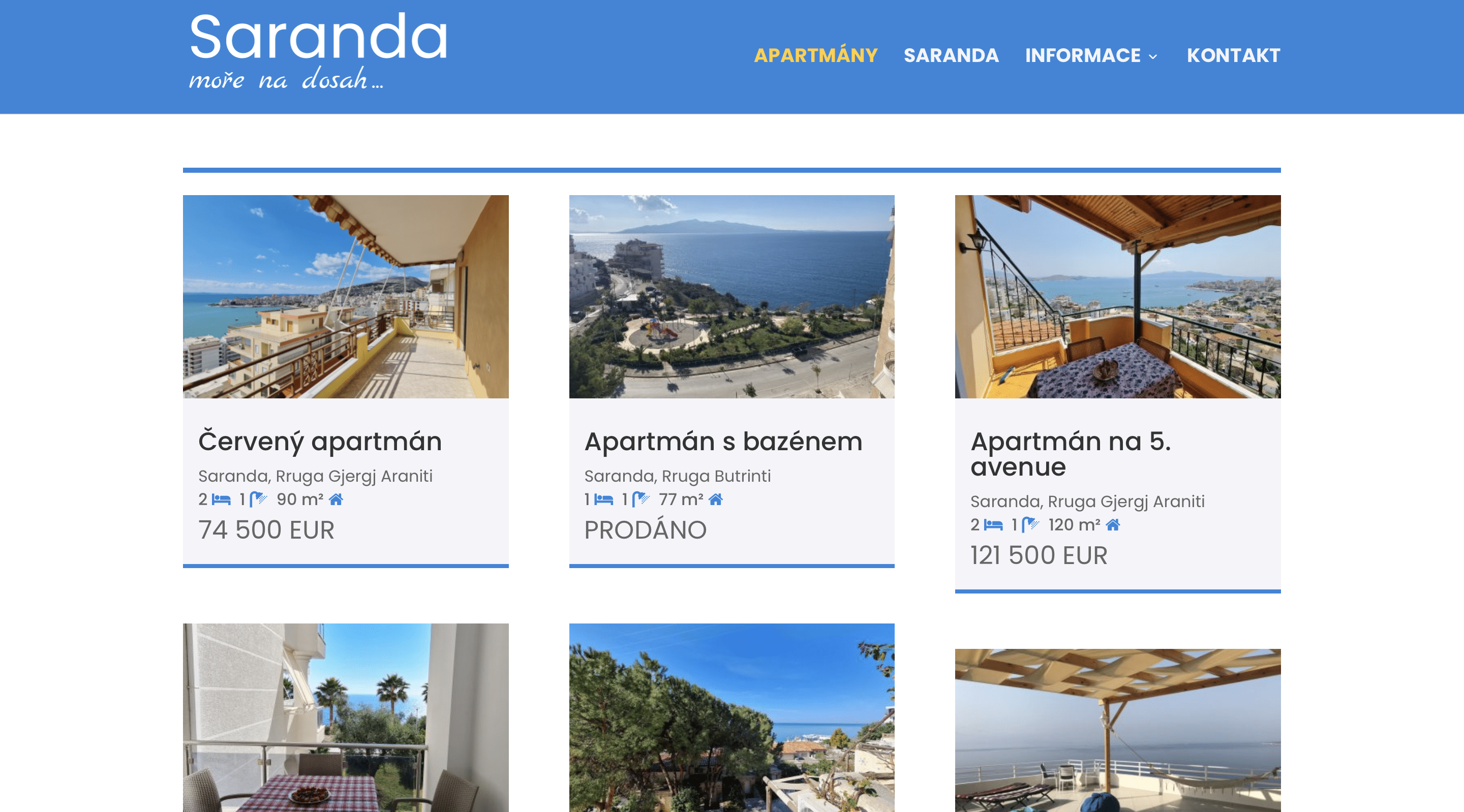Open the Apartmán na 5. avenue title link
The height and width of the screenshot is (812, 1464).
1071,454
